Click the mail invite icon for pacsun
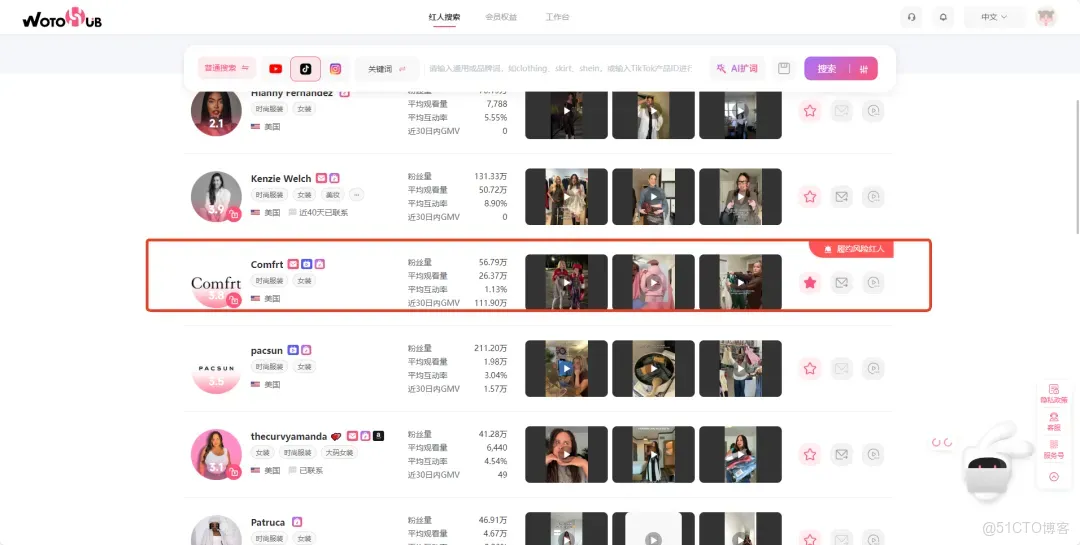 pos(842,369)
